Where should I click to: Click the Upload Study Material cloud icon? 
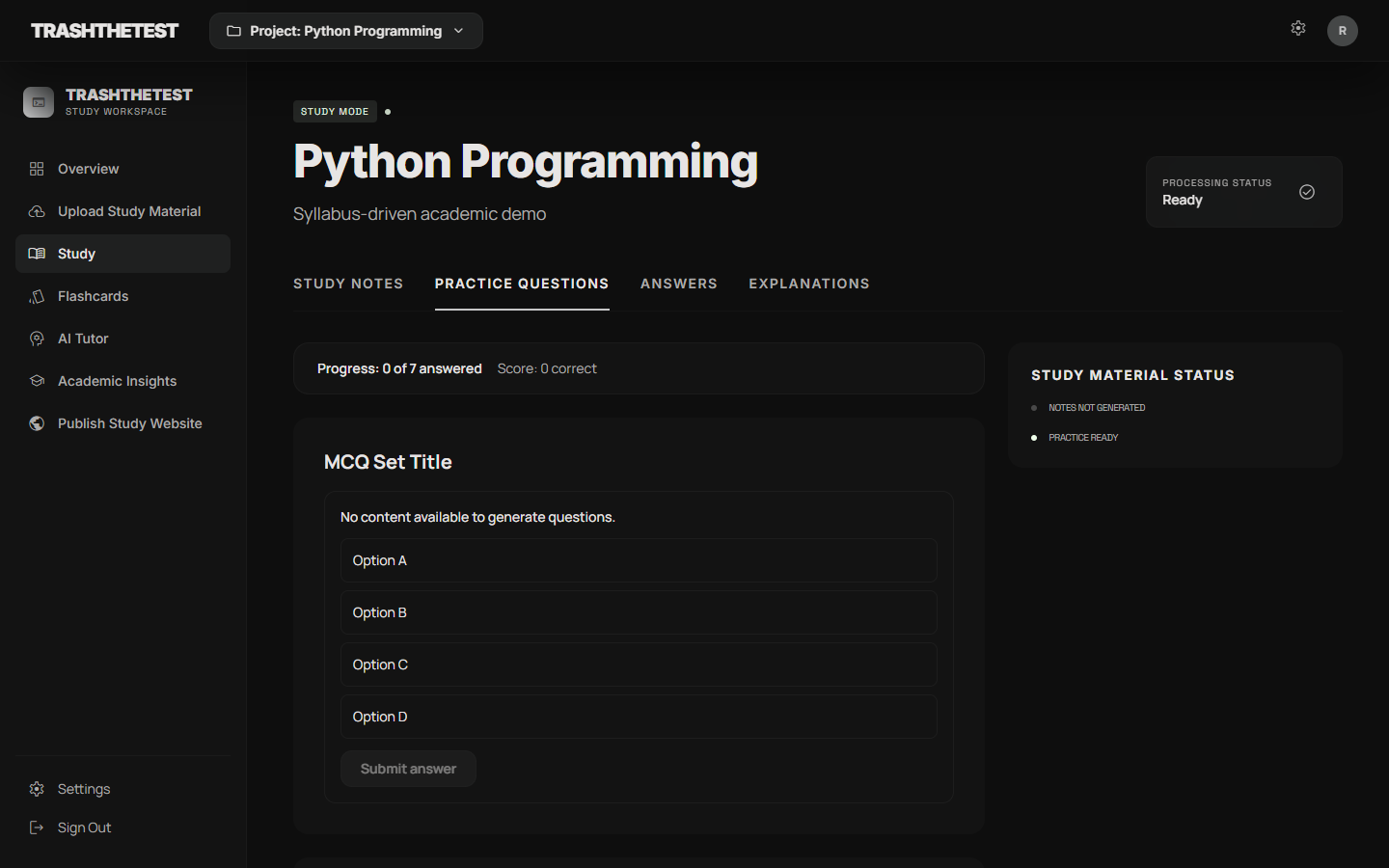coord(37,211)
